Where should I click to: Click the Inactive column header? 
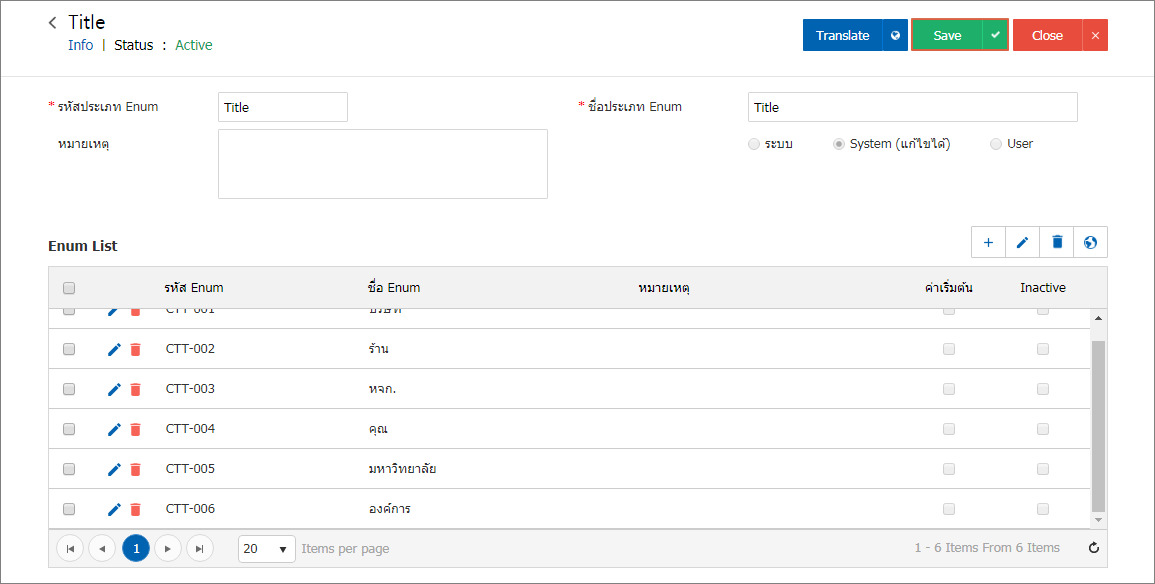tap(1043, 288)
